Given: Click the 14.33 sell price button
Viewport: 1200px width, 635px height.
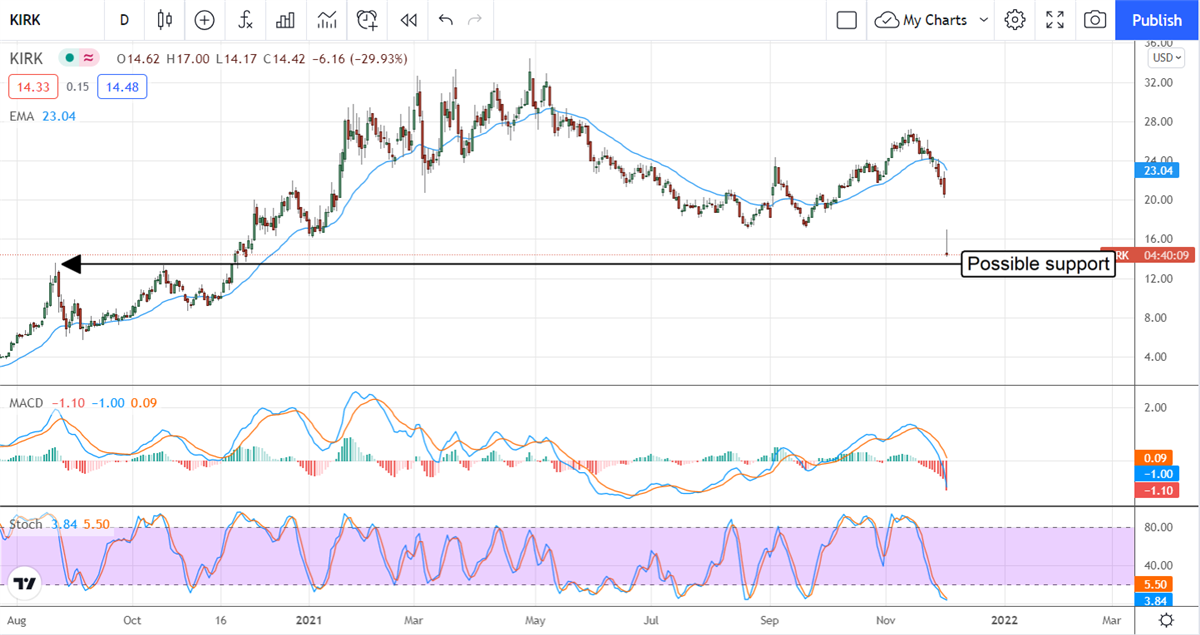Looking at the screenshot, I should pyautogui.click(x=34, y=87).
